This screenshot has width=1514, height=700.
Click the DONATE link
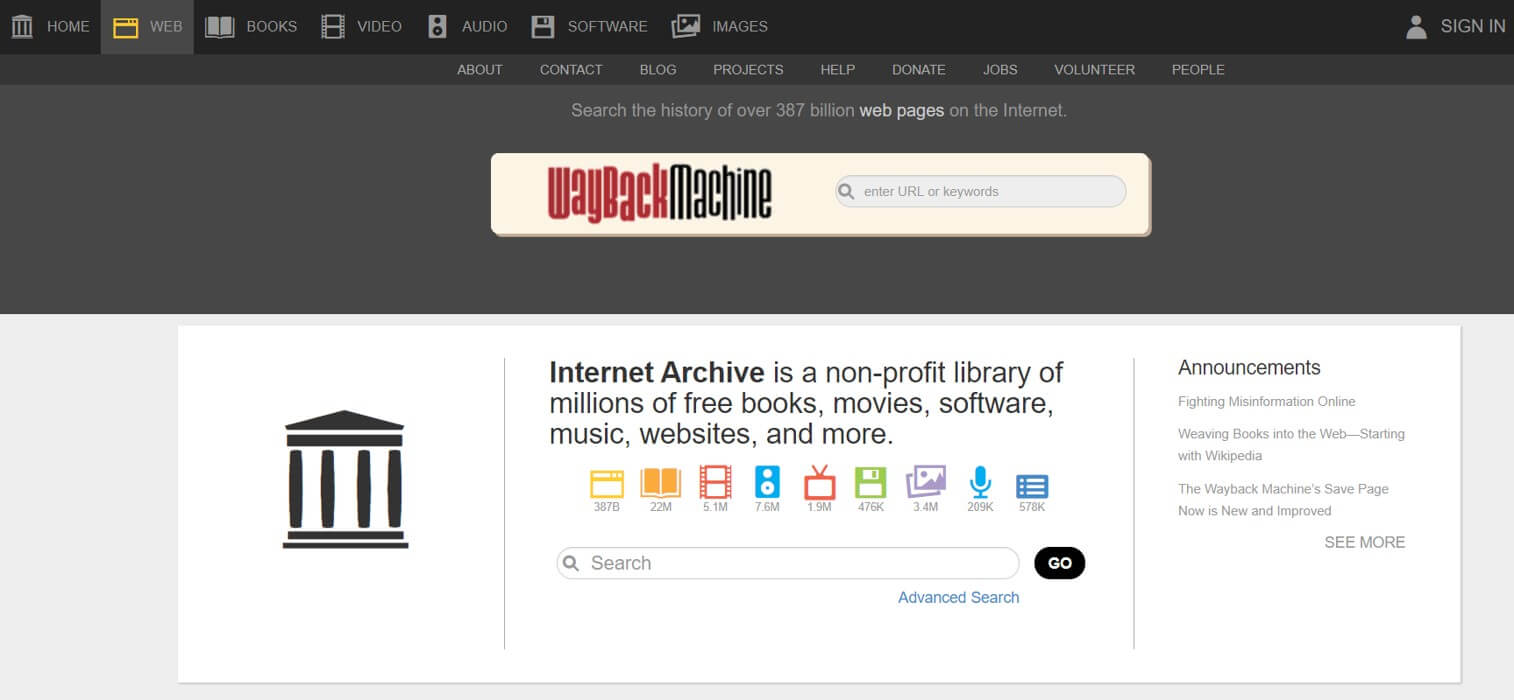point(919,70)
